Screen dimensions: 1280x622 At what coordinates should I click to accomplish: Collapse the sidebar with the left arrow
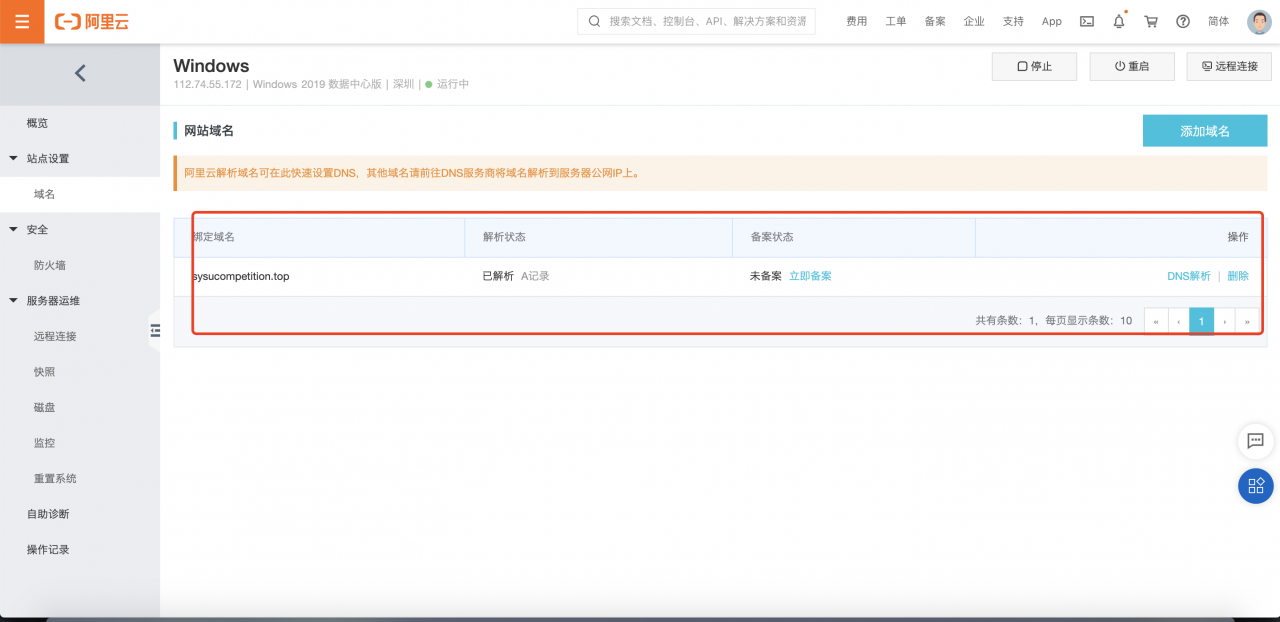click(80, 72)
